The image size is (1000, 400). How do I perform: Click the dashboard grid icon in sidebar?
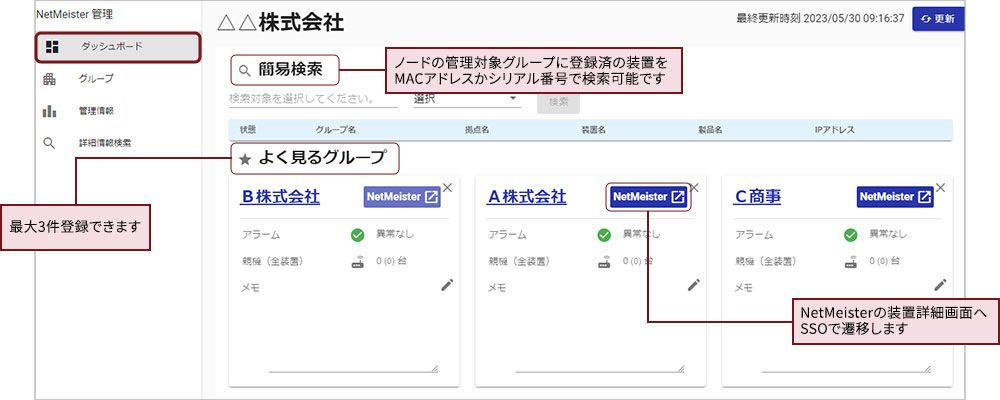[x=52, y=47]
